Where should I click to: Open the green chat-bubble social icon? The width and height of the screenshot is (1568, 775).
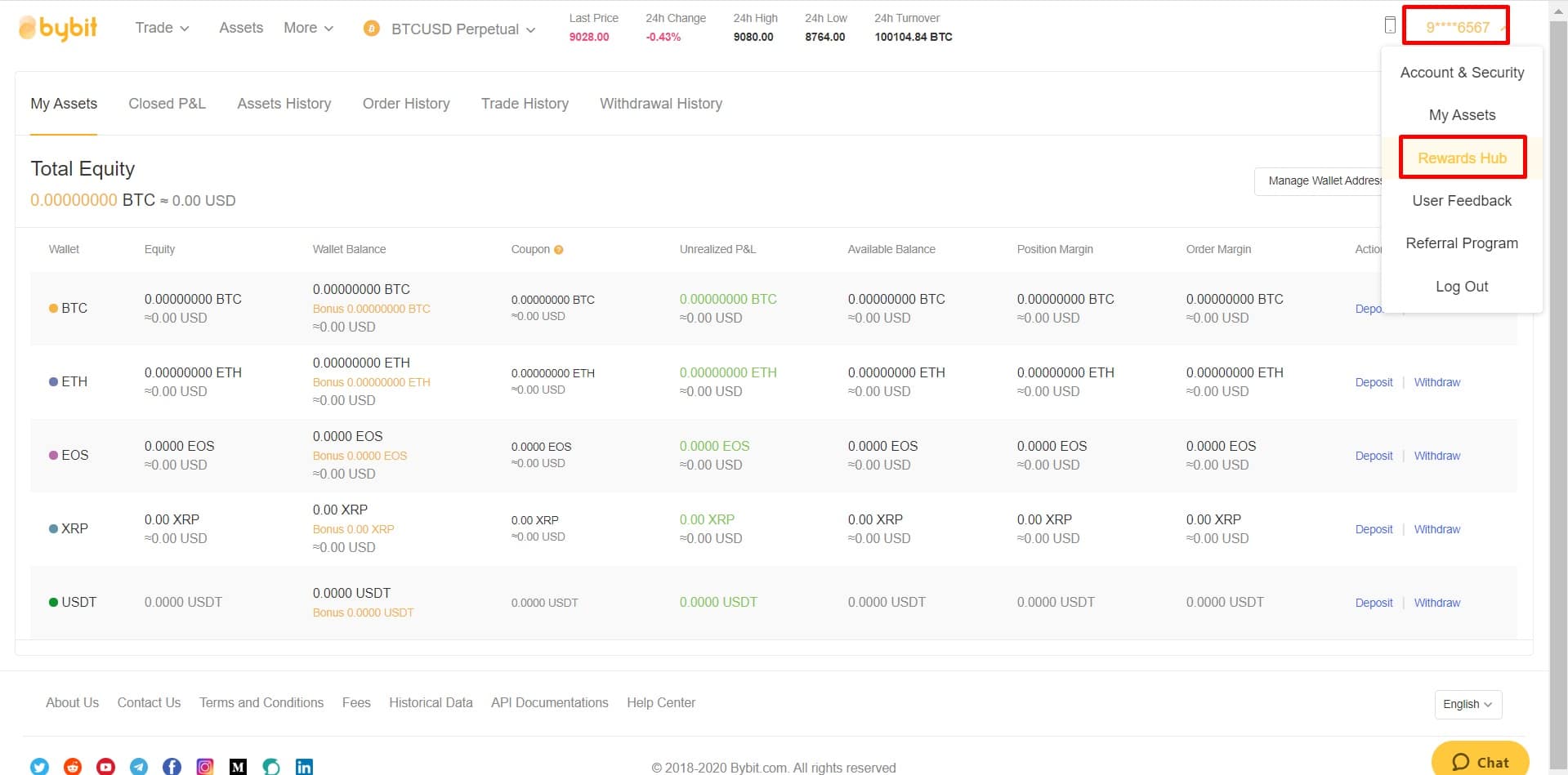tap(271, 767)
